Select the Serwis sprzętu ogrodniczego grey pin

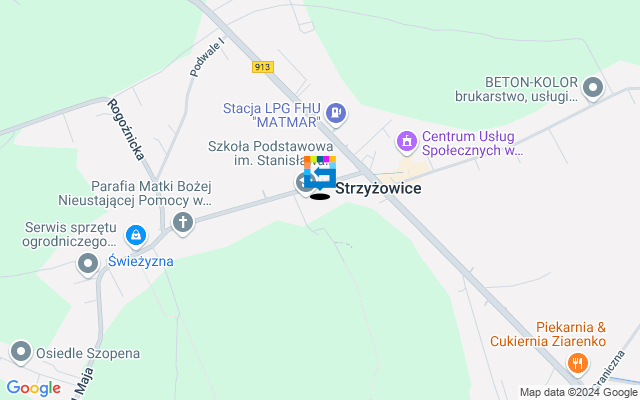pos(88,265)
